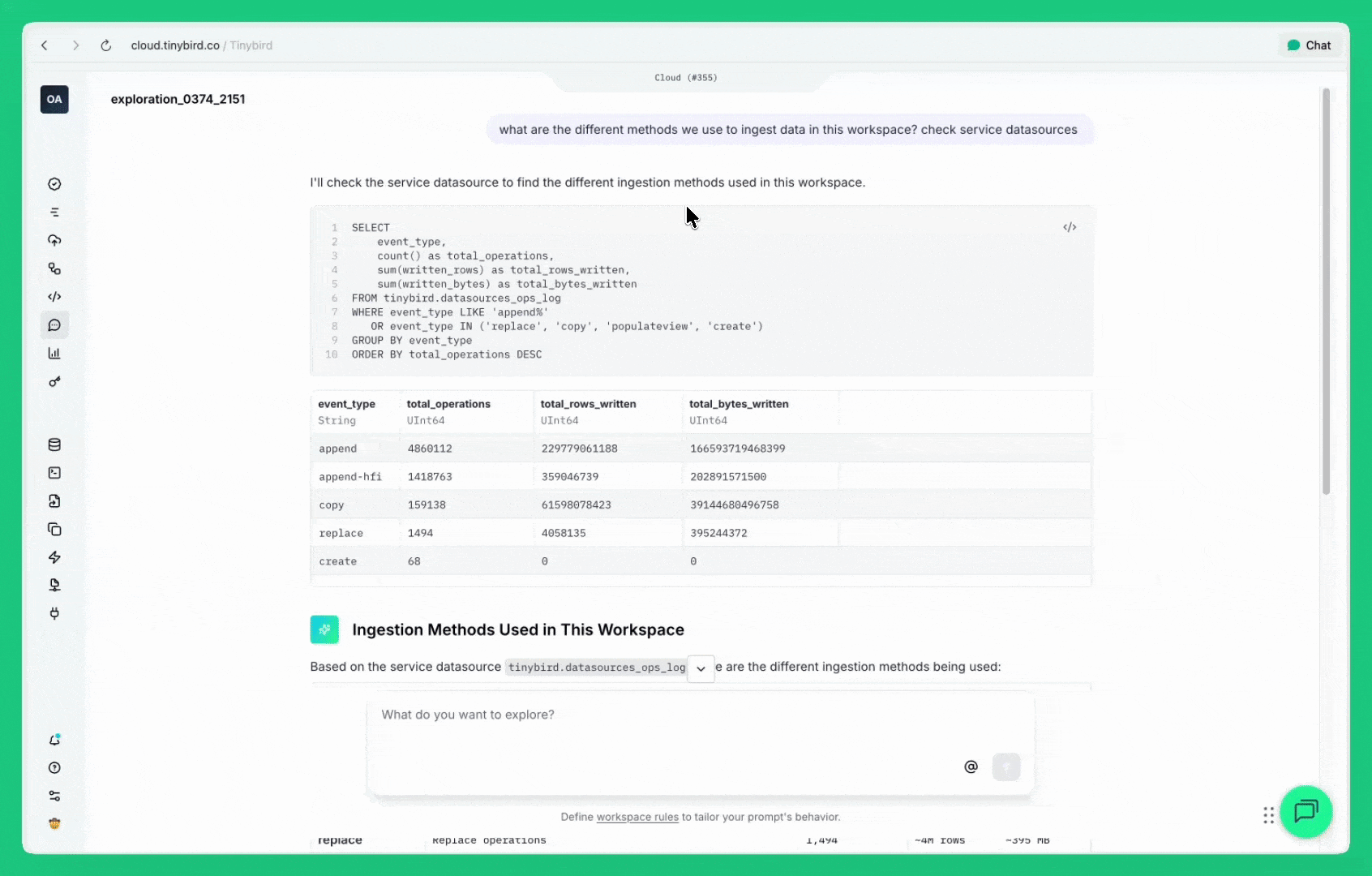Open the cloud upload icon in sidebar
Image resolution: width=1372 pixels, height=876 pixels.
click(54, 240)
